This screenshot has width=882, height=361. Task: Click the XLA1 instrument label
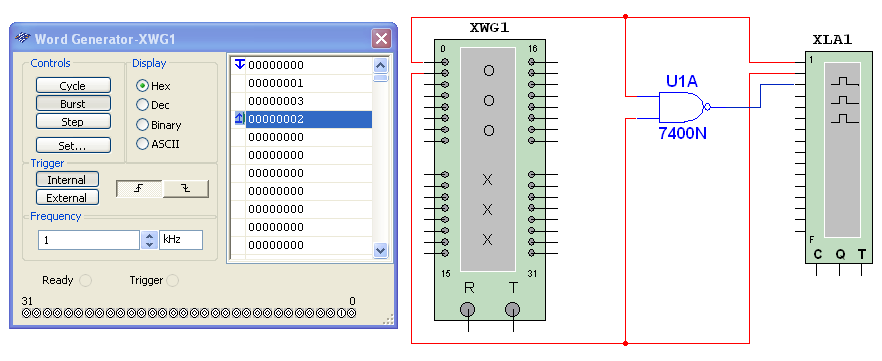pyautogui.click(x=832, y=39)
